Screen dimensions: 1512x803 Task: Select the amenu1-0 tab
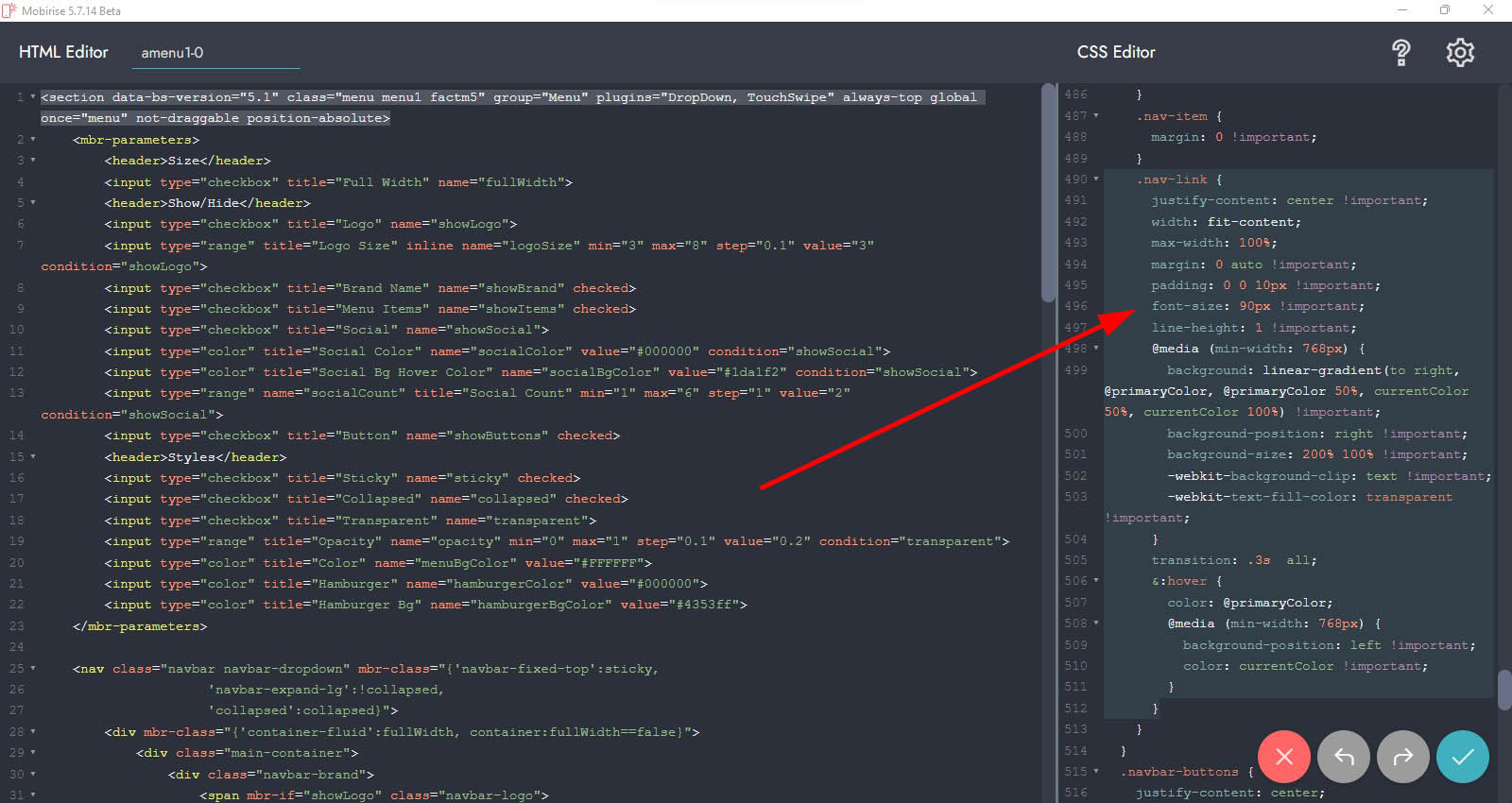pyautogui.click(x=172, y=53)
